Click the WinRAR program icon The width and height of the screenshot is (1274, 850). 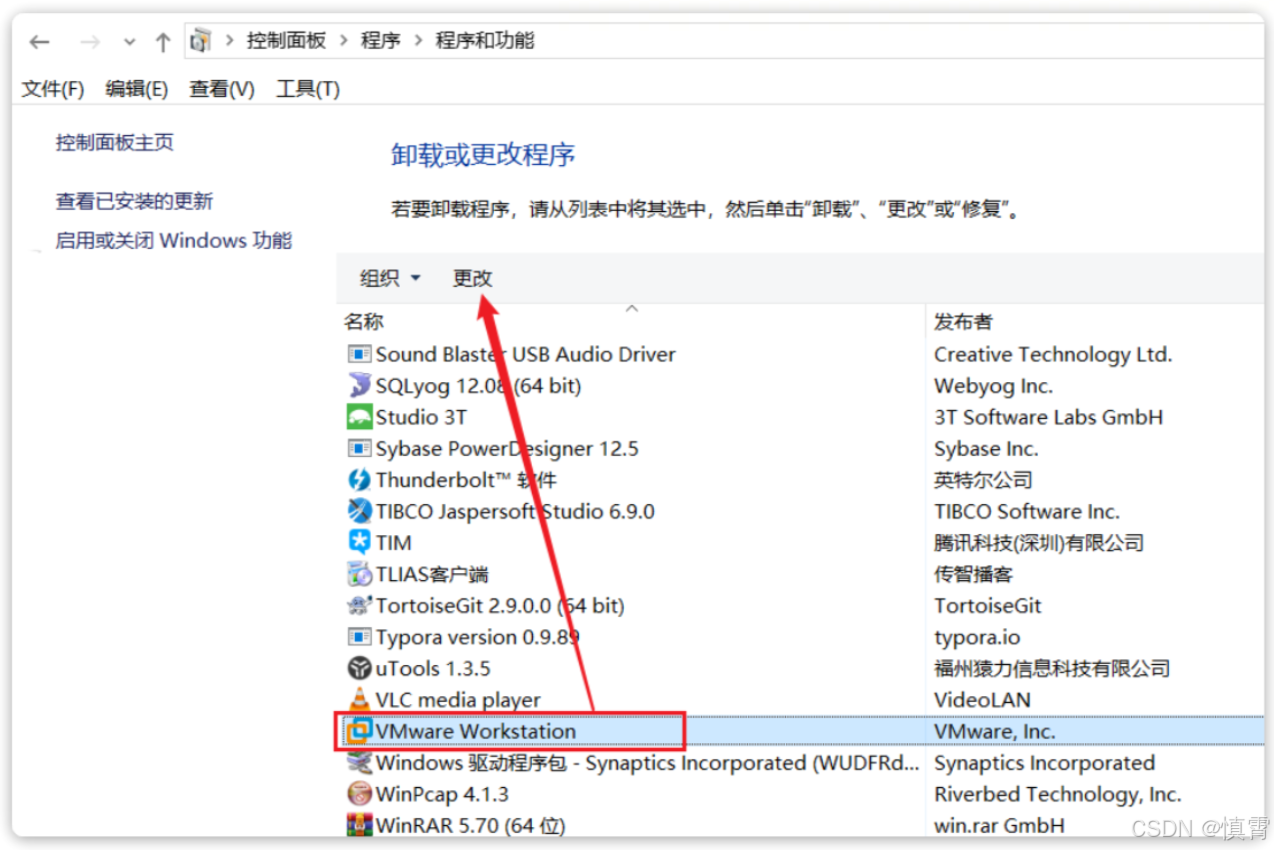point(359,825)
